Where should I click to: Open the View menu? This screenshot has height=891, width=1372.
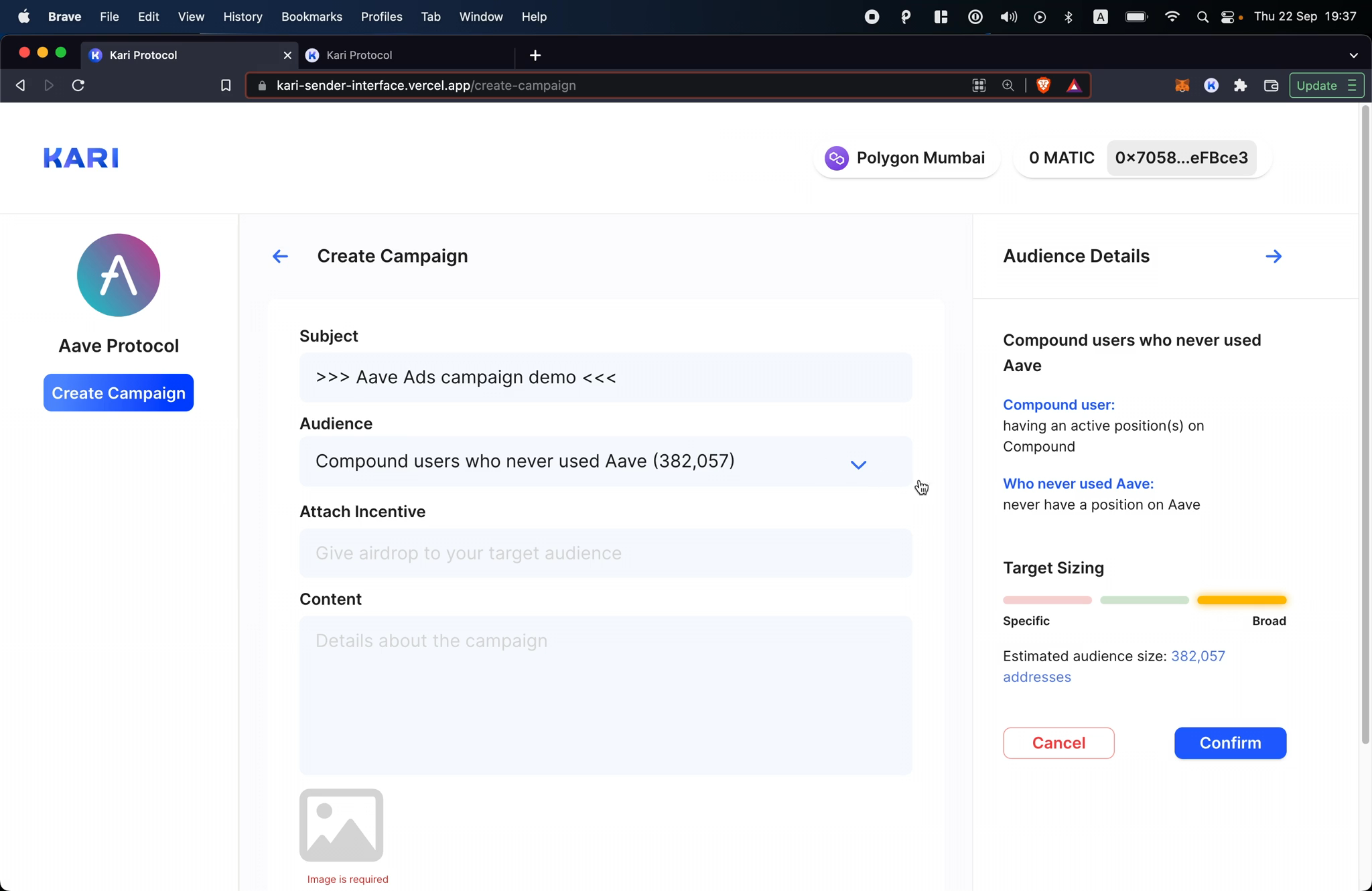191,17
